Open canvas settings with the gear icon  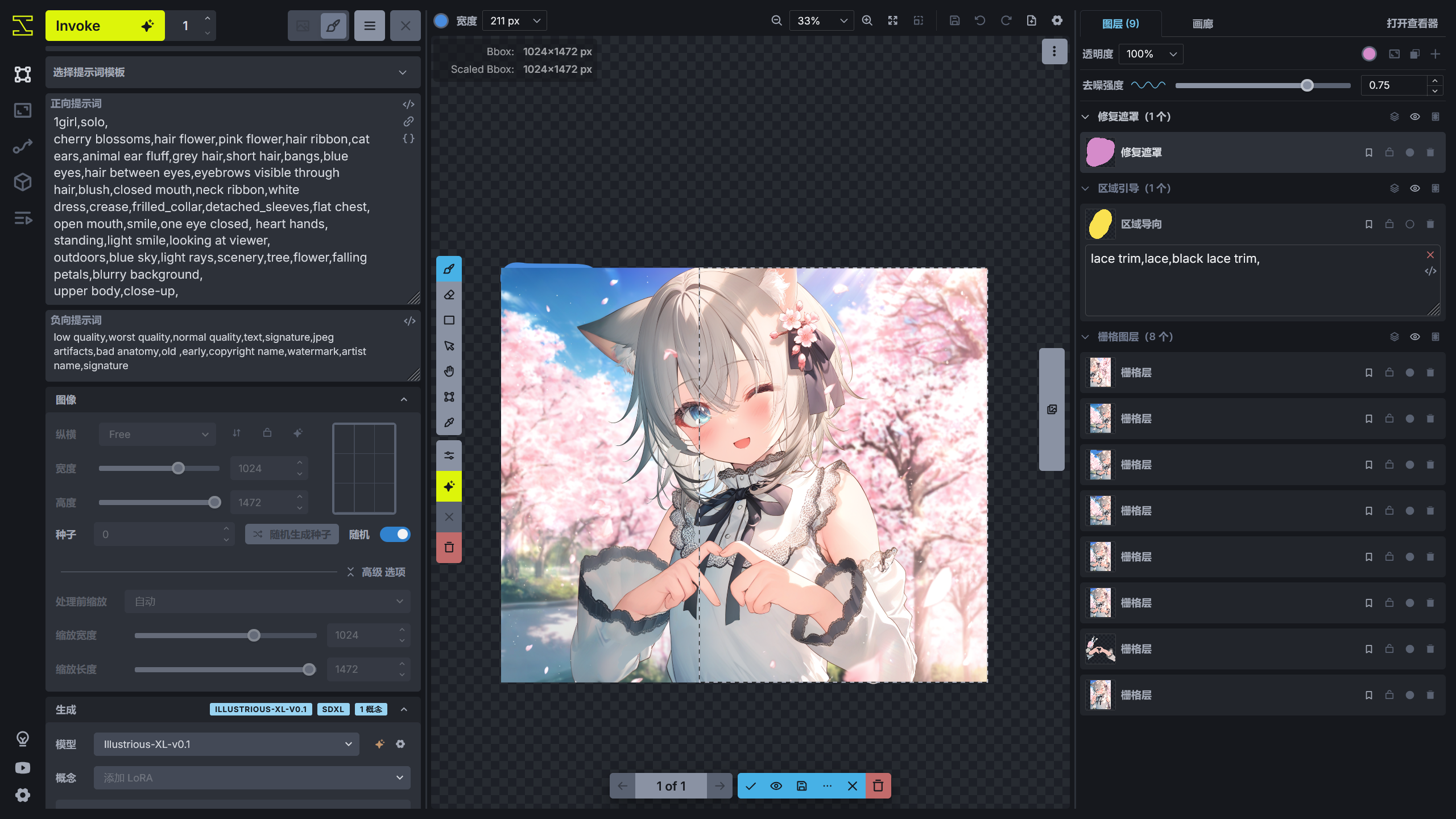pyautogui.click(x=1057, y=20)
